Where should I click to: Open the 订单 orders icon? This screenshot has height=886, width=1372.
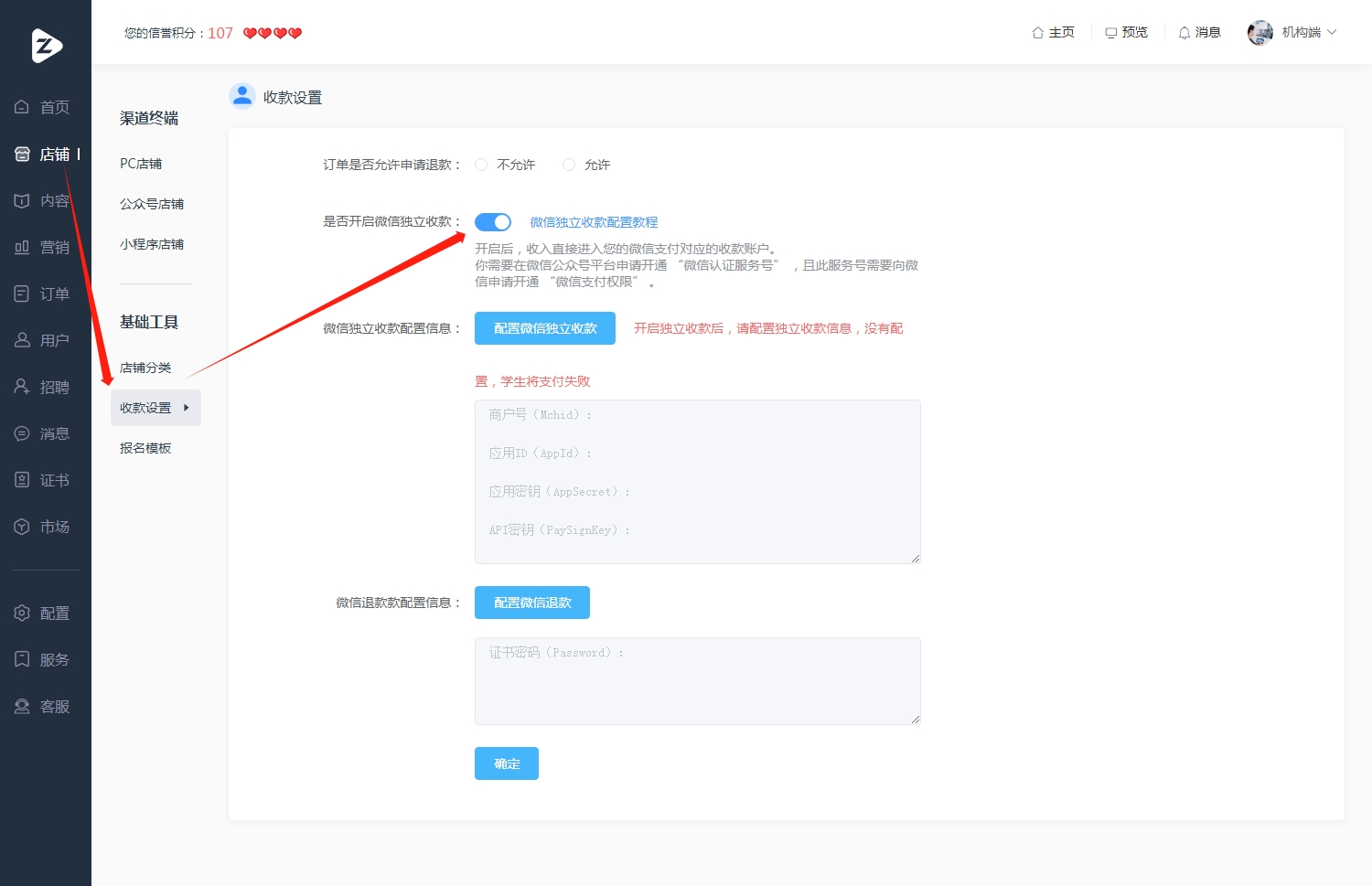(22, 294)
